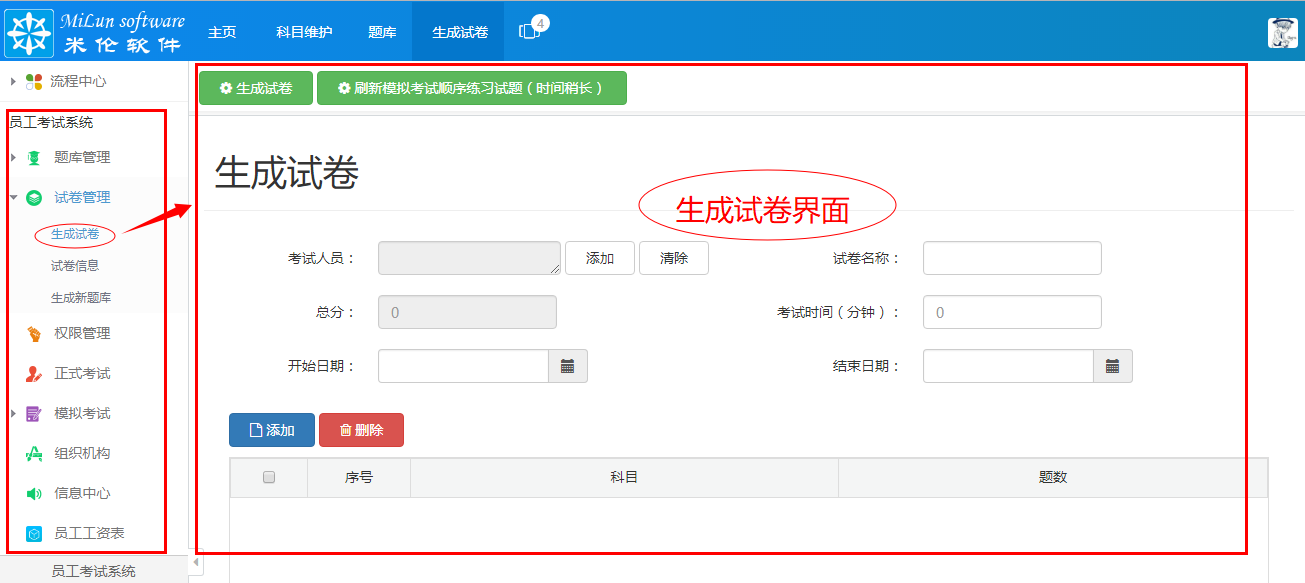Open the calendar icon next to 结束日期

(1114, 365)
